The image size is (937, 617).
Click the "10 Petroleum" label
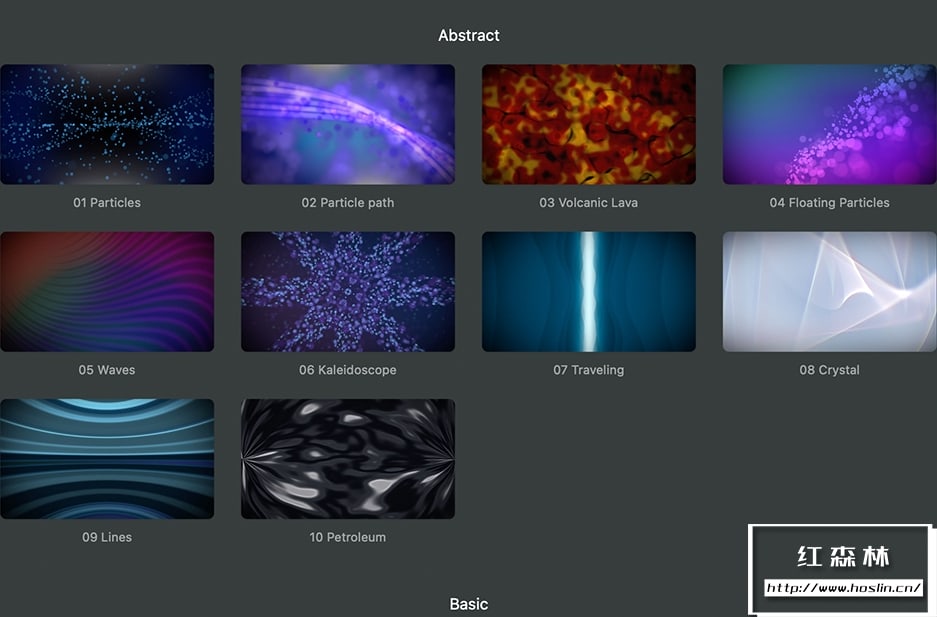coord(348,537)
